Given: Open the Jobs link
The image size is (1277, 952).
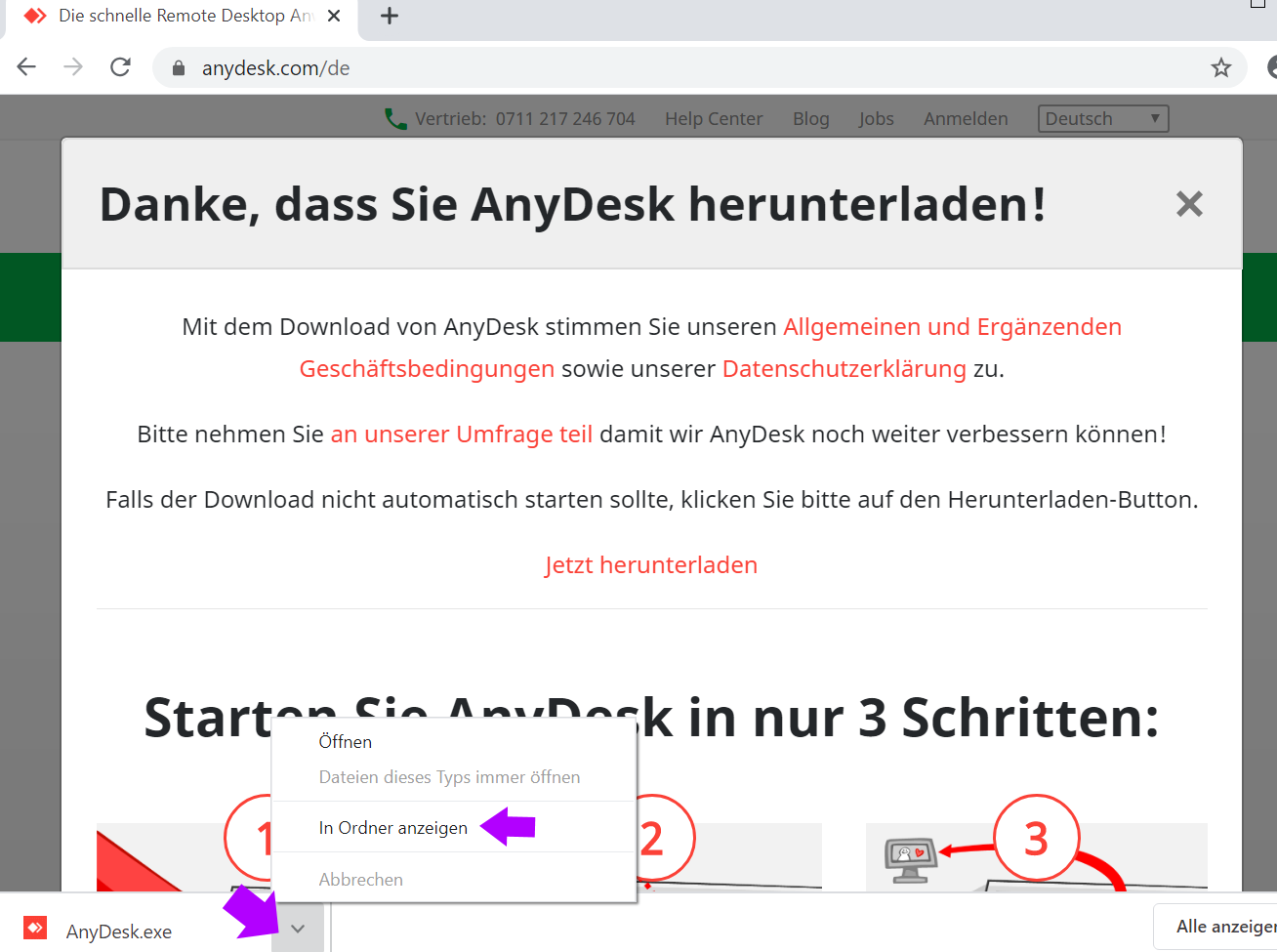Looking at the screenshot, I should [x=876, y=119].
